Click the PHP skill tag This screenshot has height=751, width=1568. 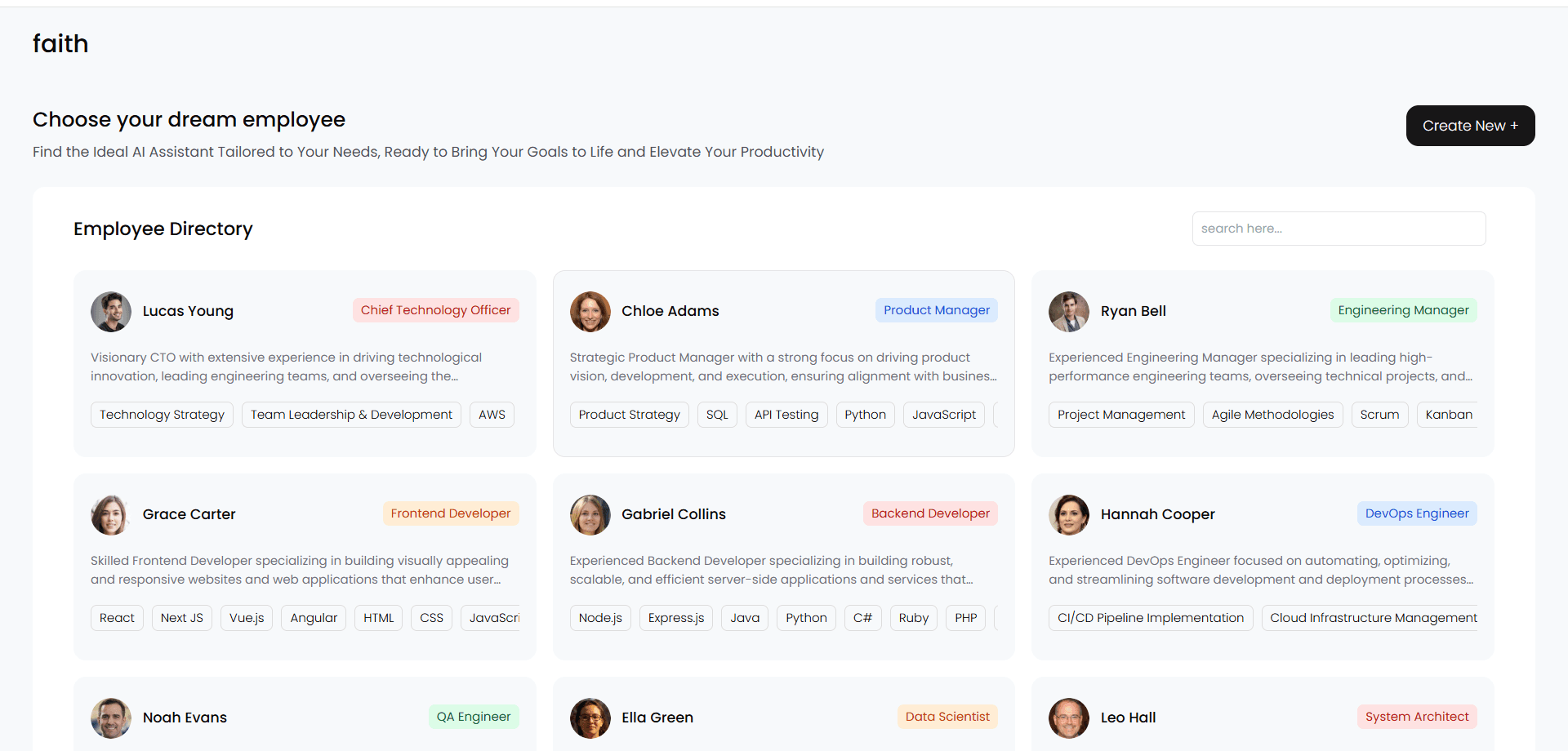point(966,618)
